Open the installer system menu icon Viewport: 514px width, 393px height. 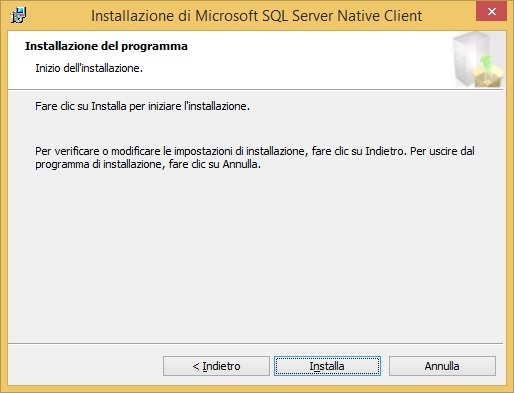[18, 16]
